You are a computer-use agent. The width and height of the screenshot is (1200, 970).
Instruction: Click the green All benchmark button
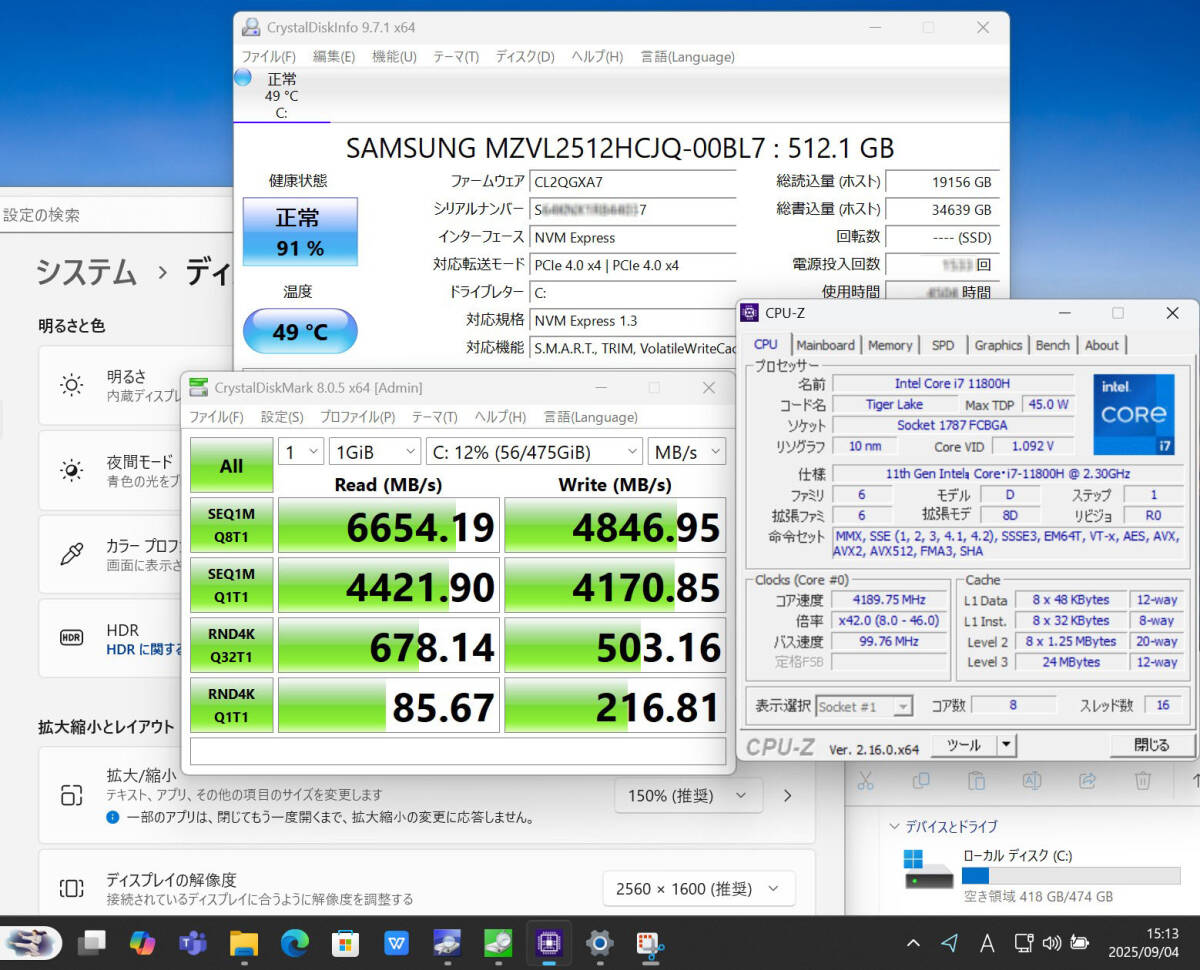(231, 465)
